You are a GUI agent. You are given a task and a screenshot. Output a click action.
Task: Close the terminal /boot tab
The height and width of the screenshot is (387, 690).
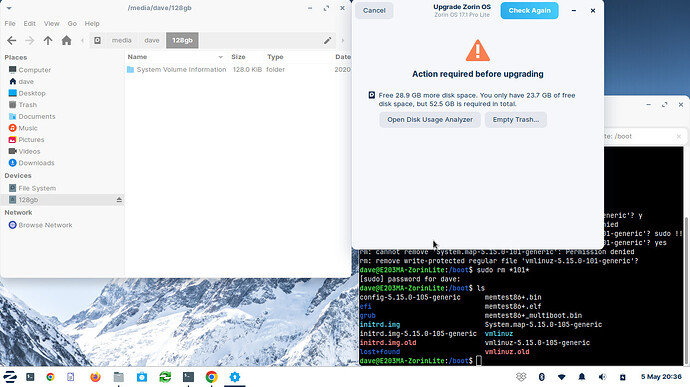pyautogui.click(x=679, y=136)
